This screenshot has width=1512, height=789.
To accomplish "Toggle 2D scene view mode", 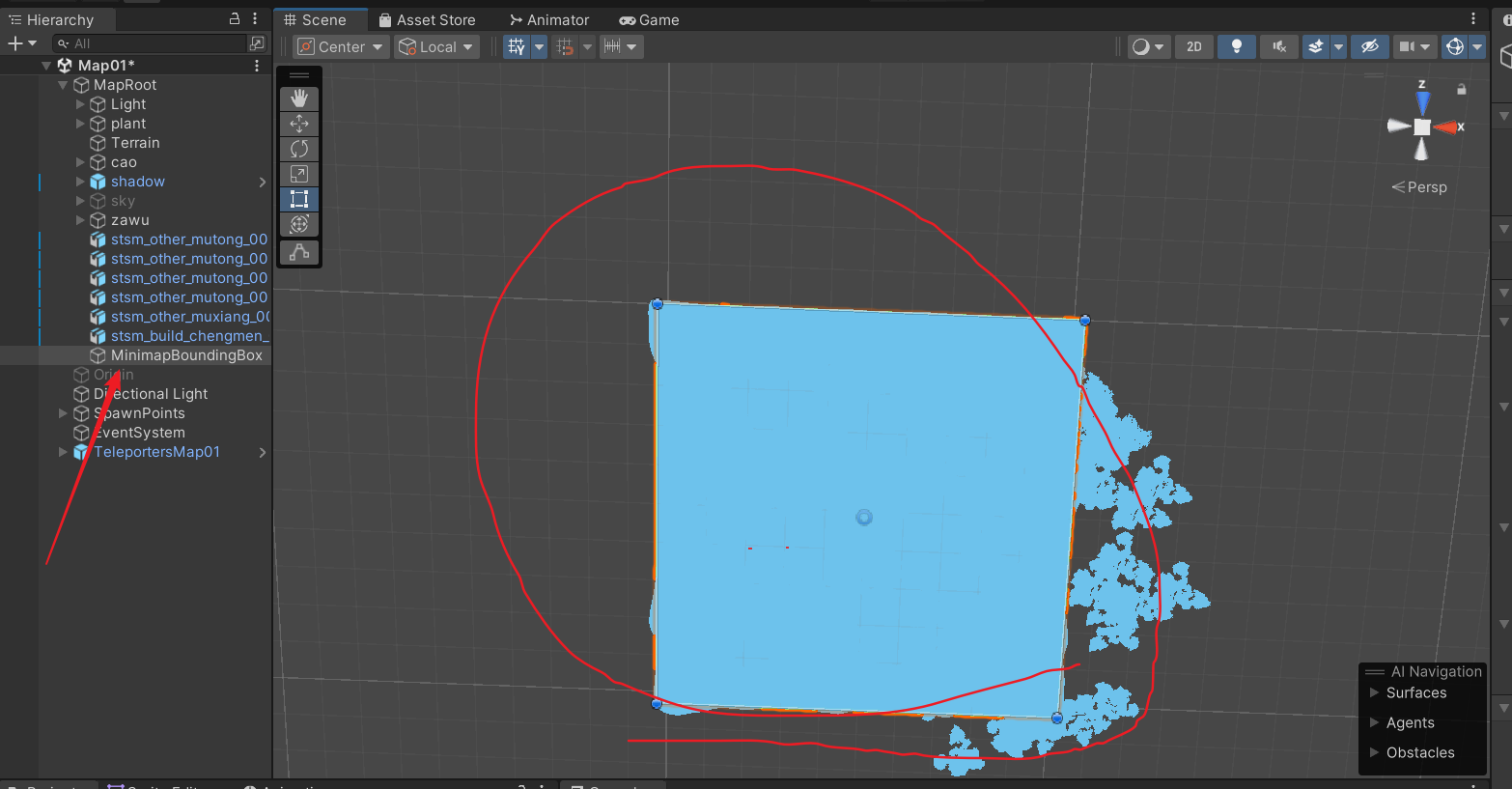I will coord(1194,47).
